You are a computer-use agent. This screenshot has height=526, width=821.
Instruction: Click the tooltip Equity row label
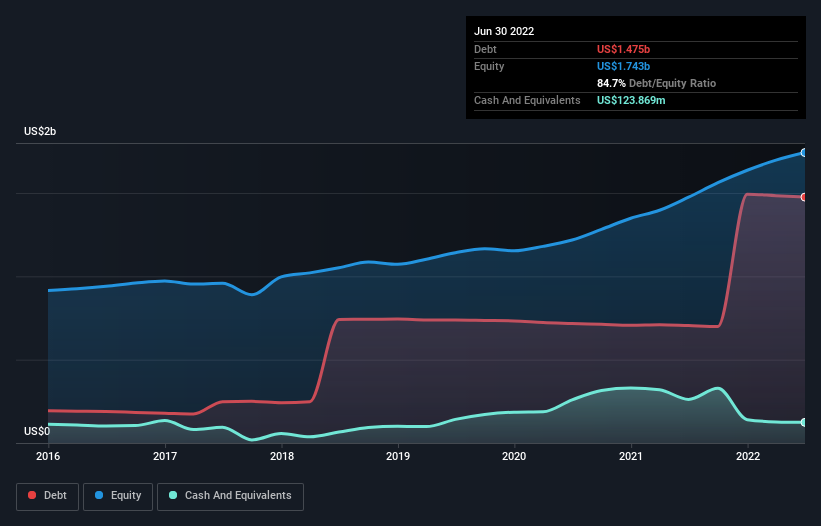[x=489, y=66]
